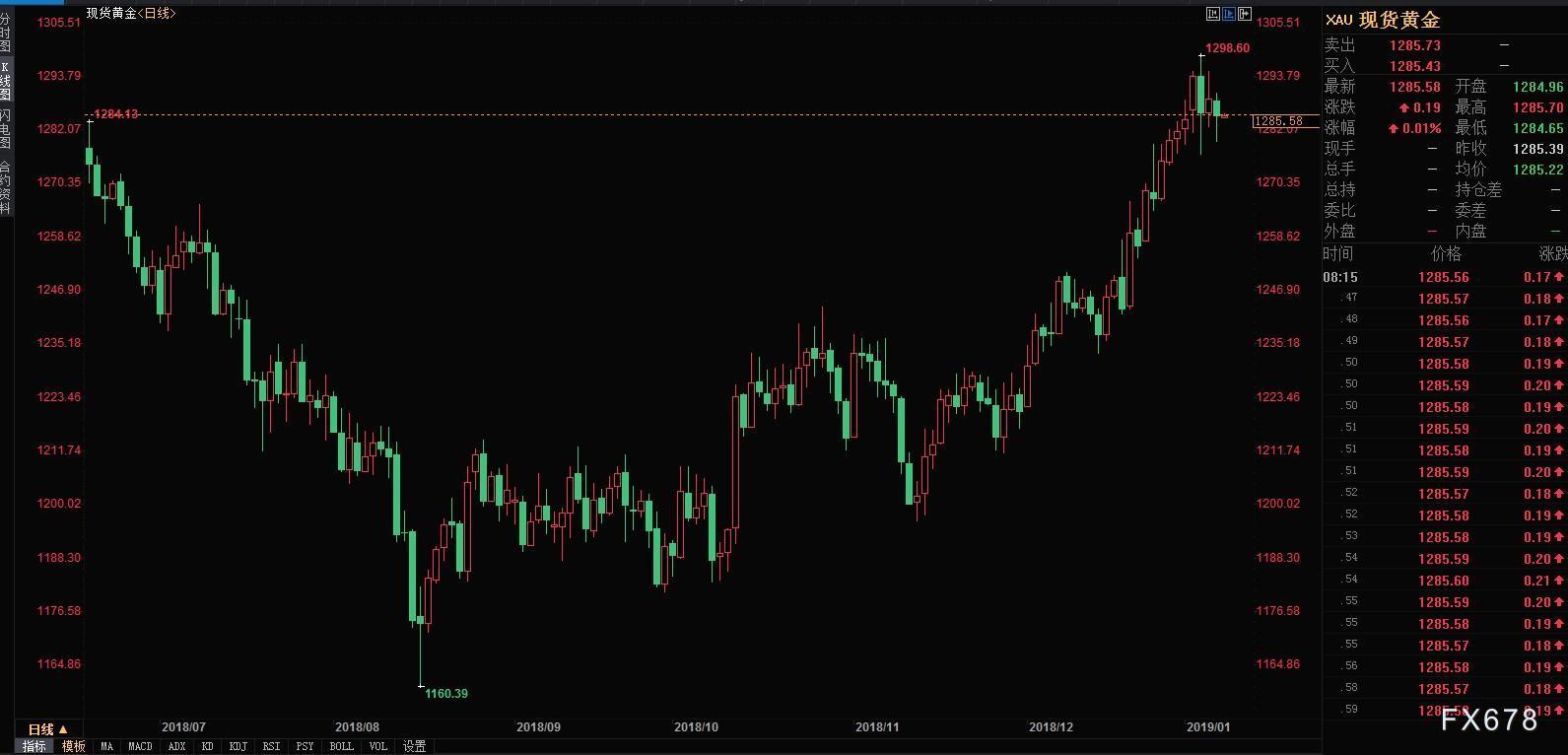Click the XAU 现货黄金 panel header

[1383, 20]
